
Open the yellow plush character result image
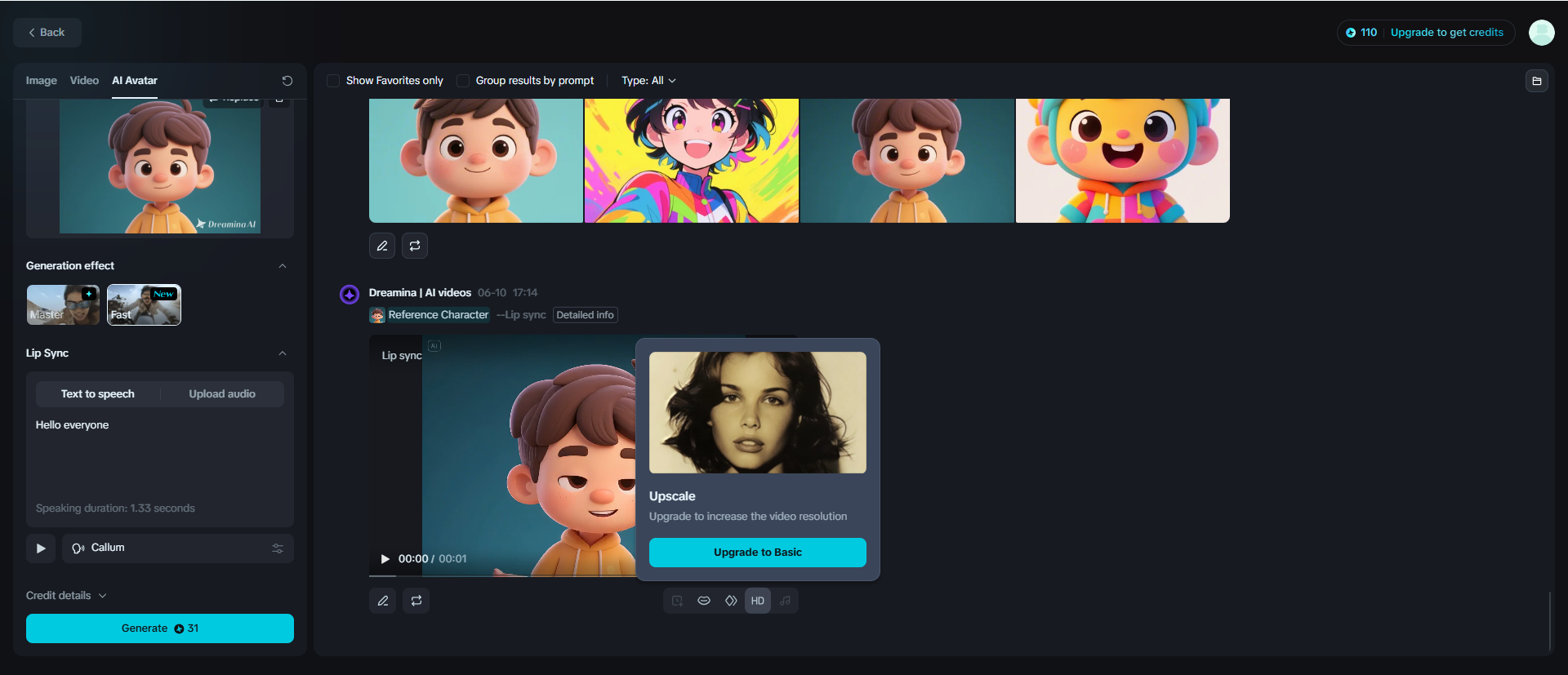pyautogui.click(x=1123, y=161)
